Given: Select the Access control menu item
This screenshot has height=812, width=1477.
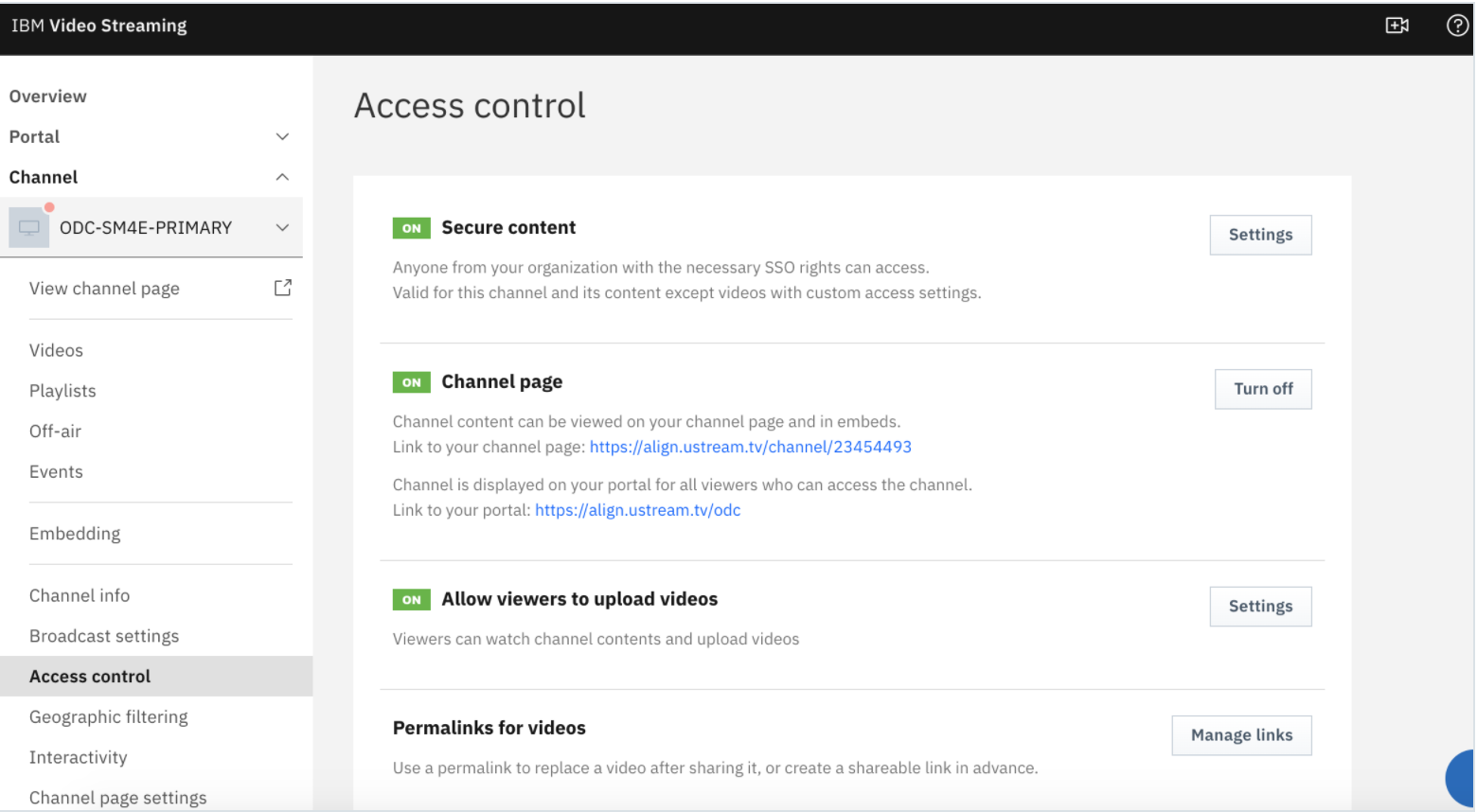Looking at the screenshot, I should pos(156,676).
